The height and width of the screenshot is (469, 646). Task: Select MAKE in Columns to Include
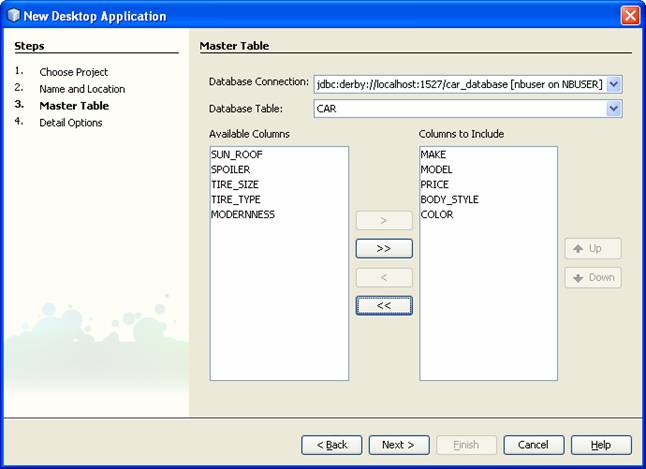coord(433,155)
